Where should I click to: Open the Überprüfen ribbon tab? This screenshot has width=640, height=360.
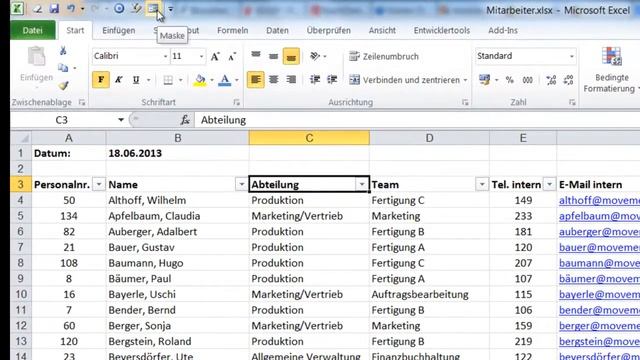pos(329,31)
